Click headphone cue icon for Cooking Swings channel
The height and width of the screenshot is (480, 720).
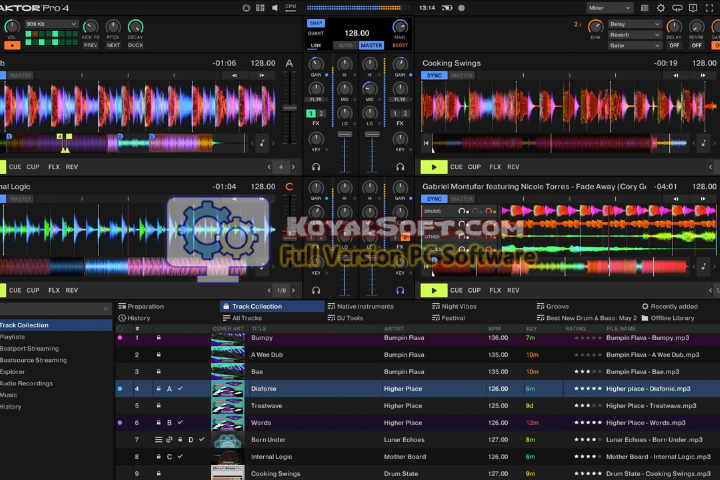tap(400, 167)
